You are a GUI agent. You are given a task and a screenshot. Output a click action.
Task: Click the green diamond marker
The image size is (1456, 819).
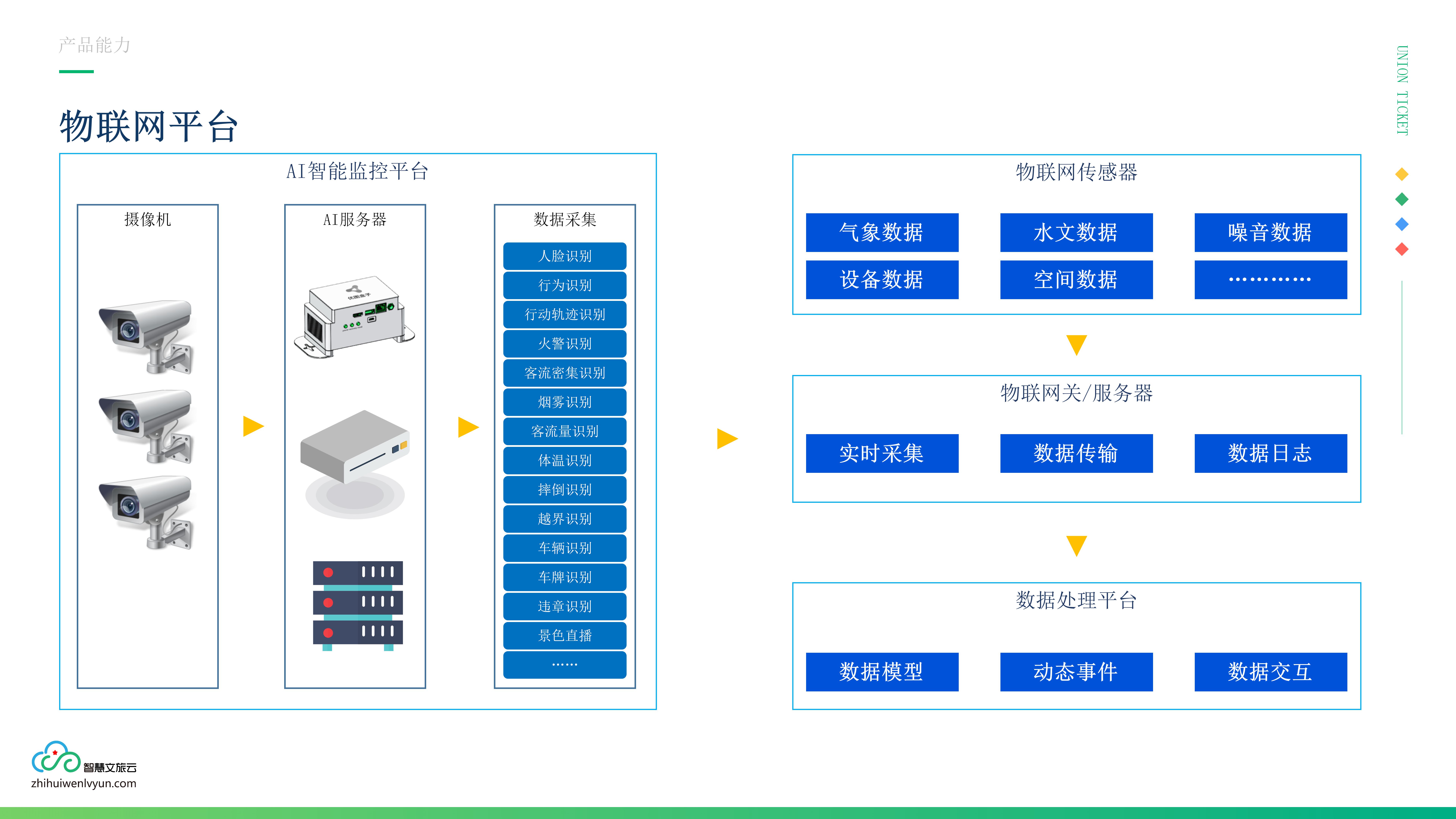click(x=1402, y=199)
